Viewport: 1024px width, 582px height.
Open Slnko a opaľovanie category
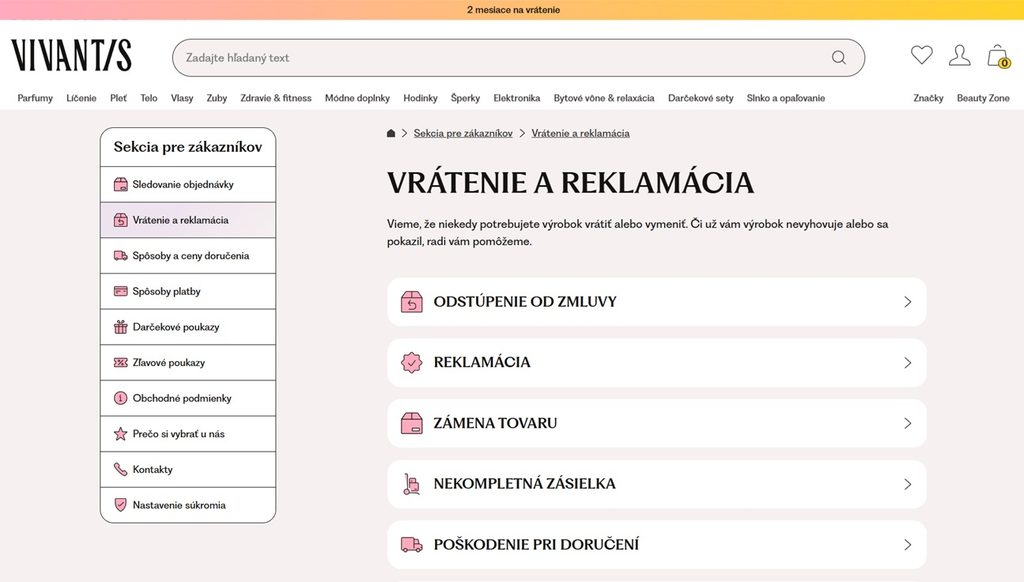coord(786,98)
